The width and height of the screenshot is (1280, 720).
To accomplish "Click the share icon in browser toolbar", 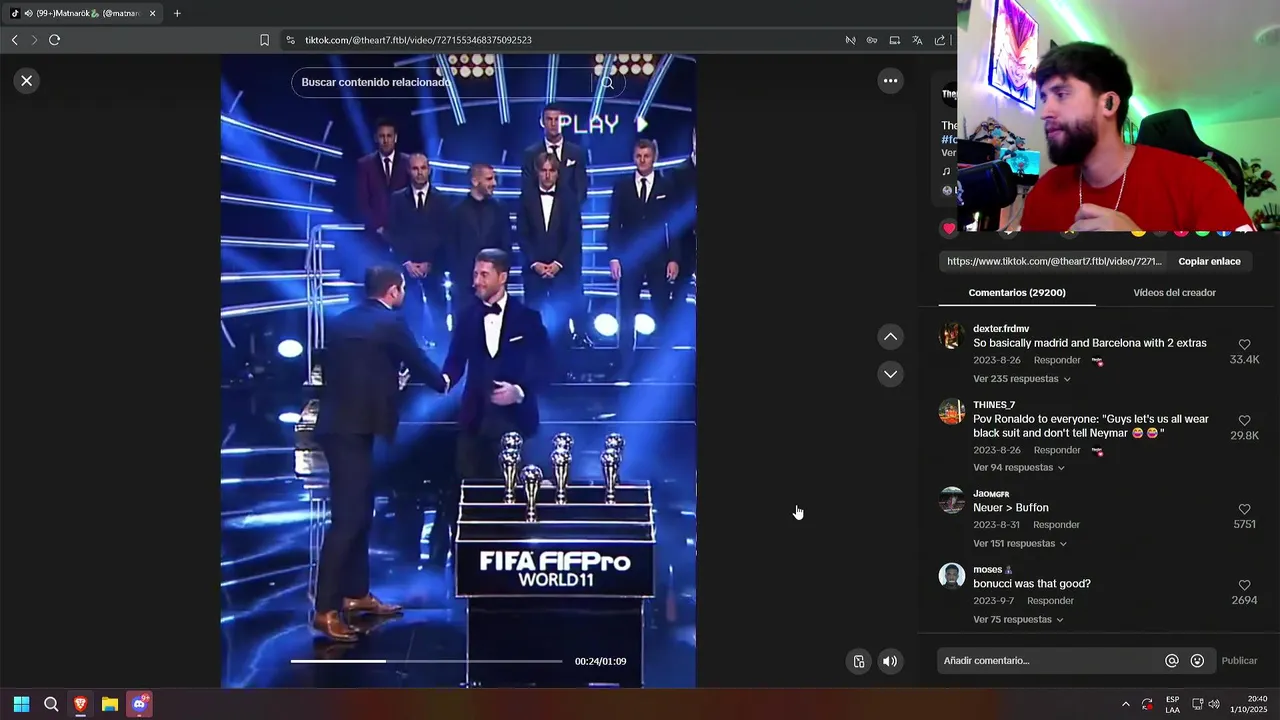I will click(940, 40).
